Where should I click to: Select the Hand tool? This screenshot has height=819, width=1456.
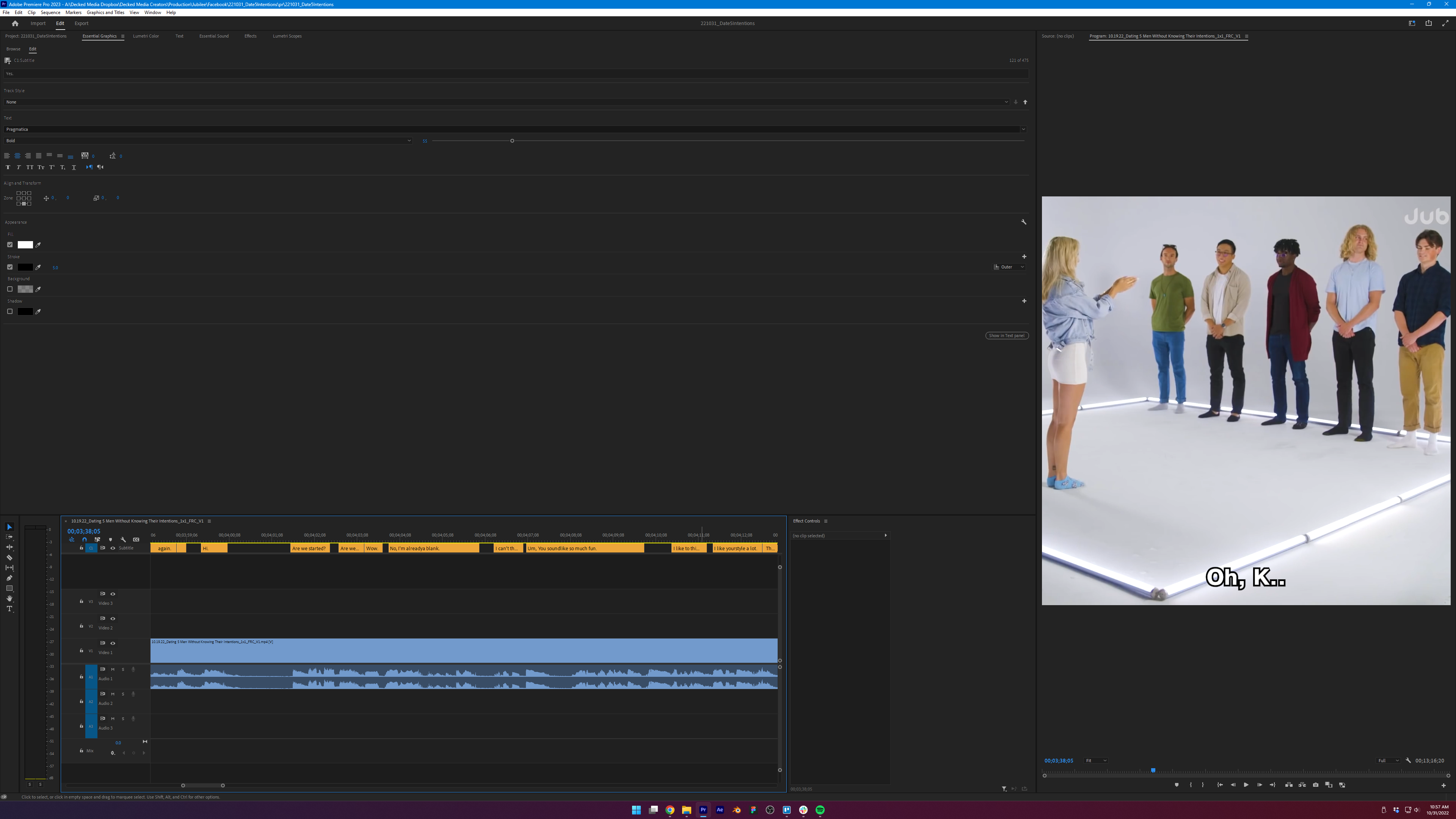(x=9, y=599)
